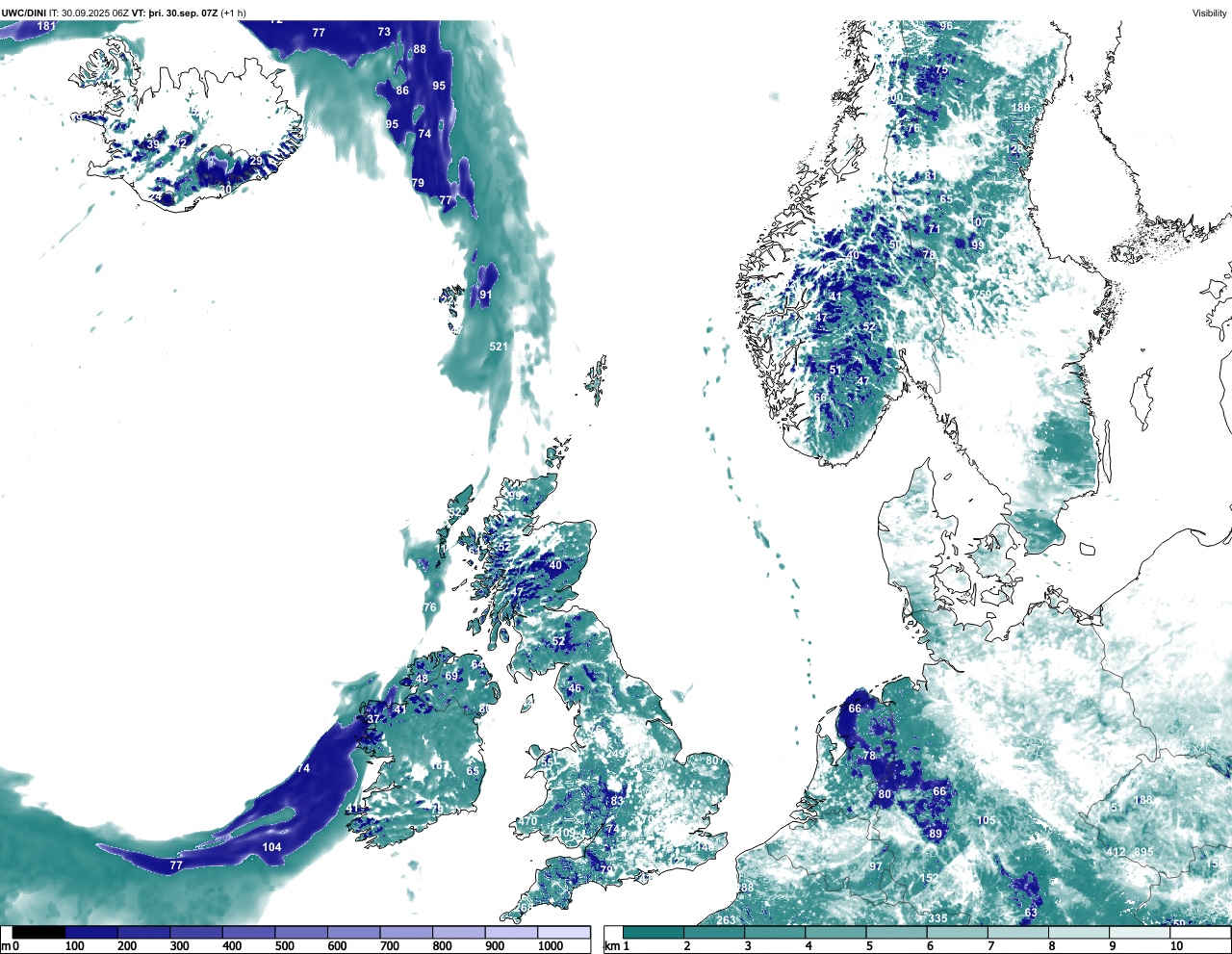Pick the 6–7 km legend swatch
The image size is (1232, 954).
pos(959,933)
